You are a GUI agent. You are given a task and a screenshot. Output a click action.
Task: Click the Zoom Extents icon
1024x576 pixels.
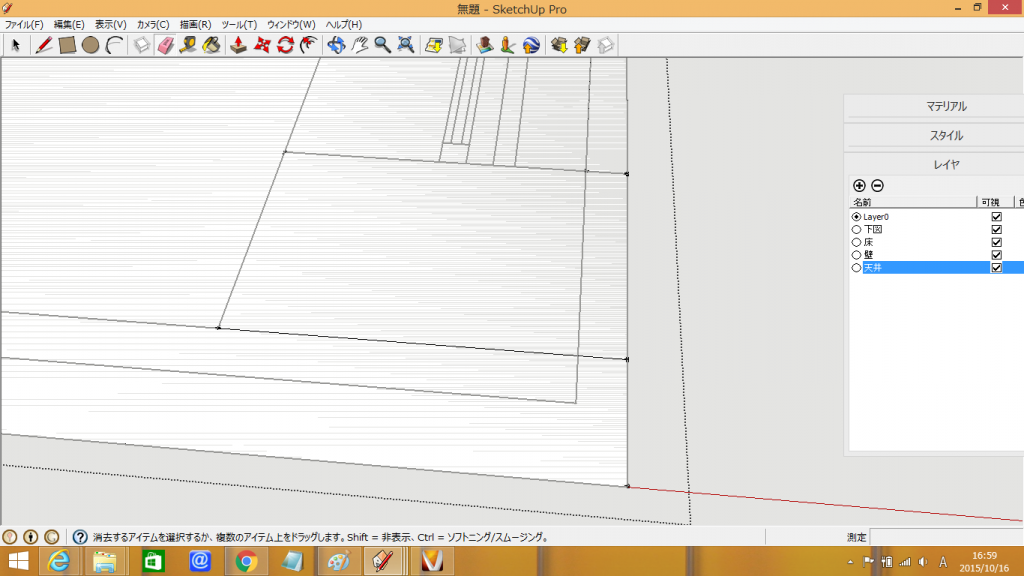click(406, 45)
